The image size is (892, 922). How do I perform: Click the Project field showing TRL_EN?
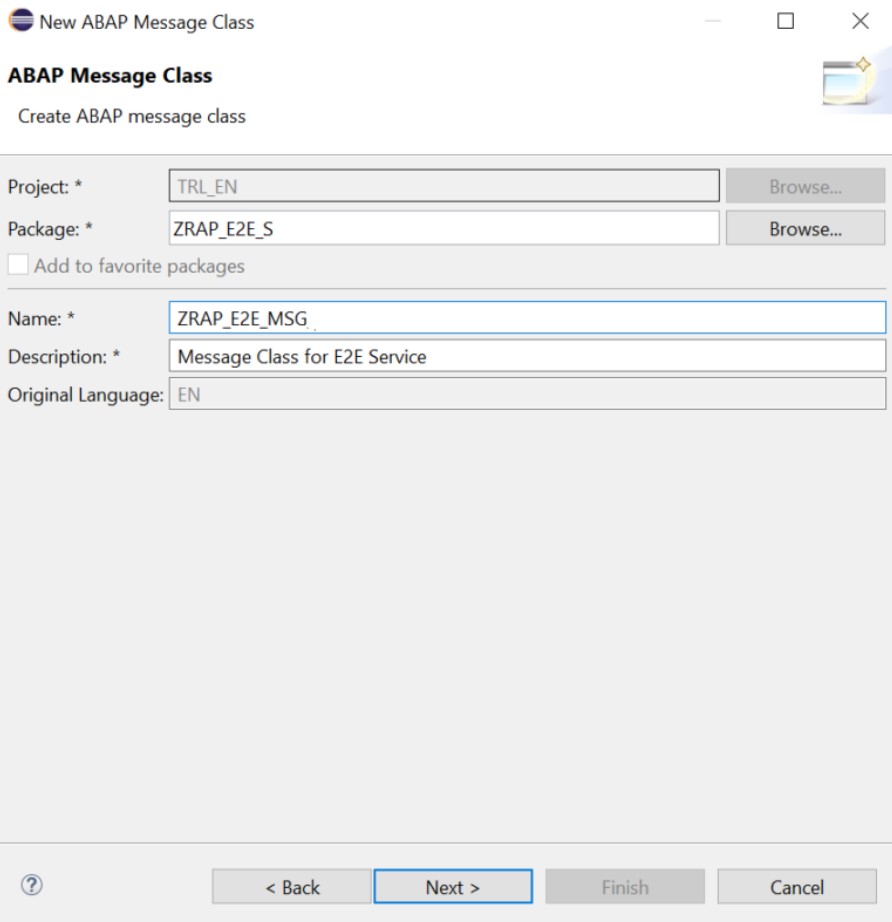pos(444,187)
